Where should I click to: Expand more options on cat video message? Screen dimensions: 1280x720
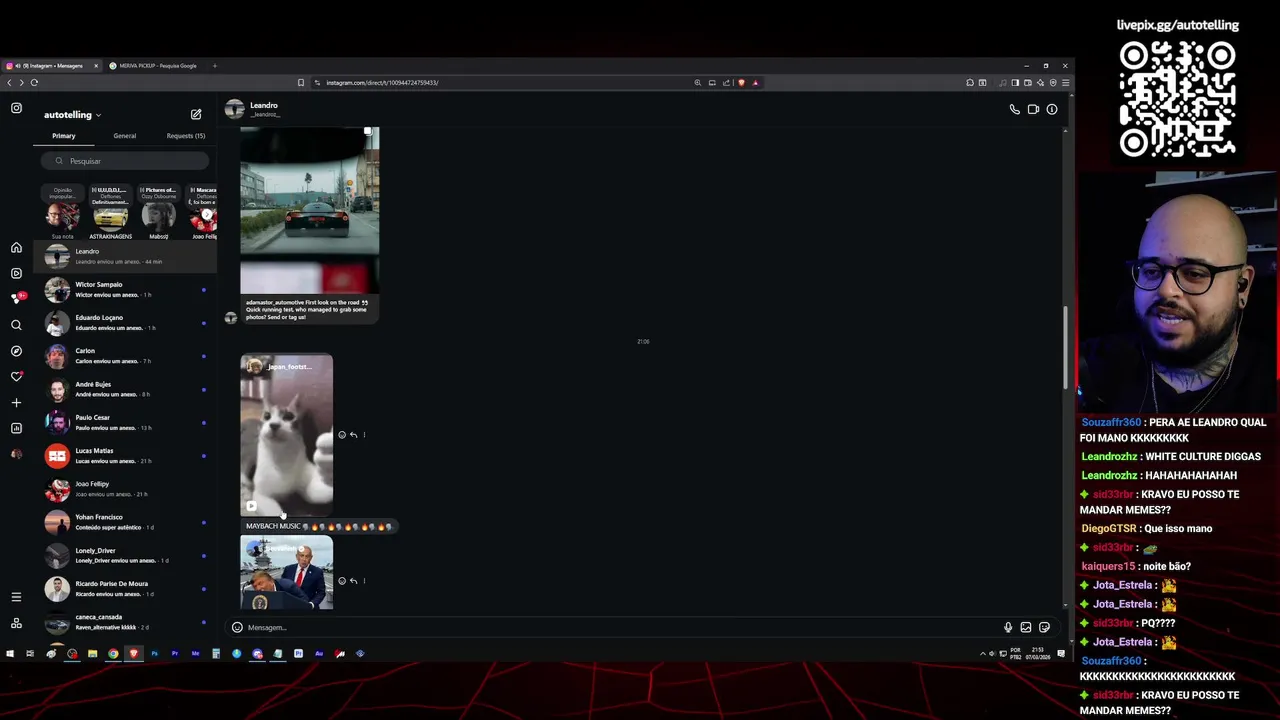364,435
